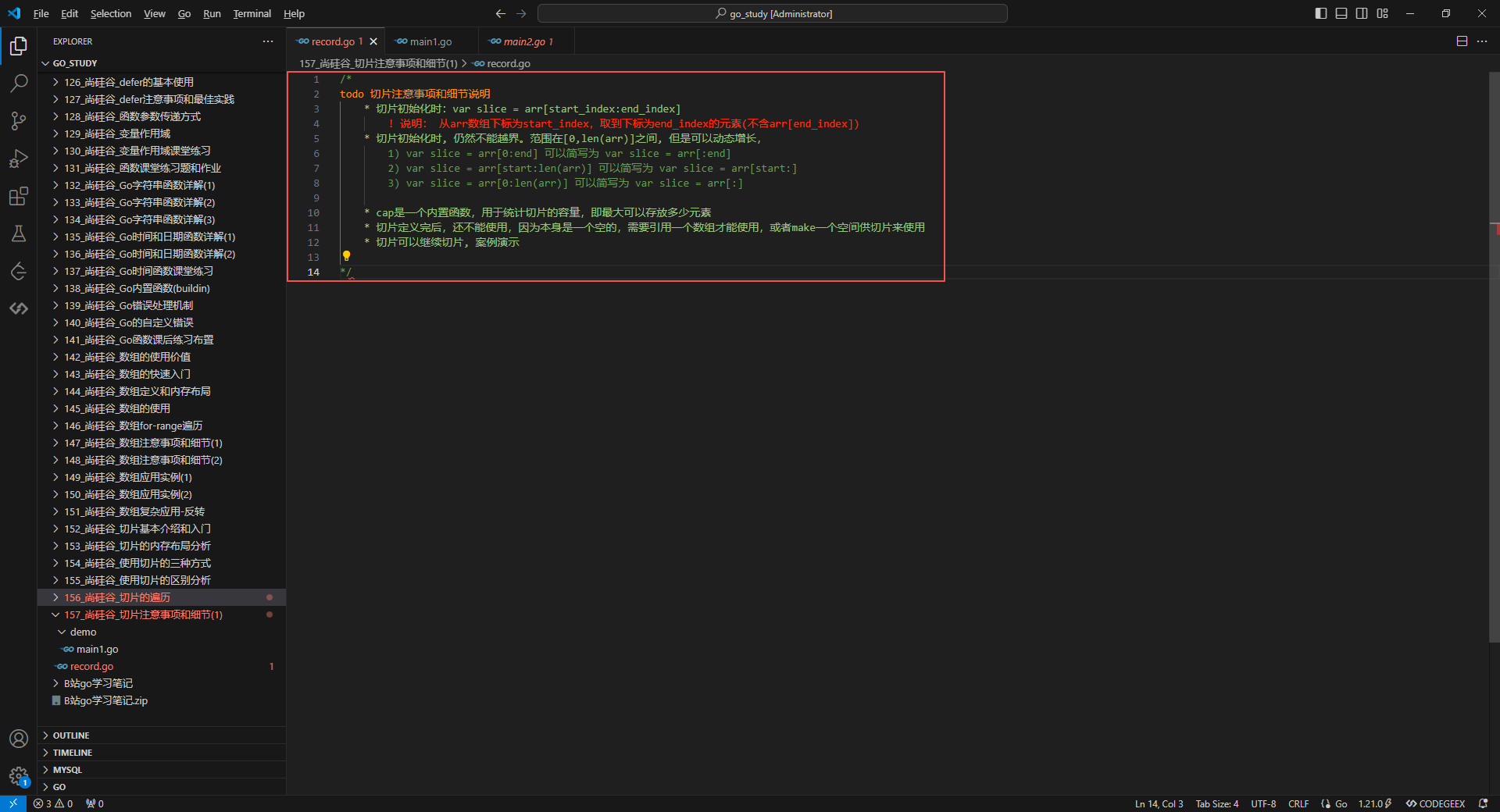This screenshot has width=1500, height=812.
Task: Split the editor right
Action: (1462, 41)
